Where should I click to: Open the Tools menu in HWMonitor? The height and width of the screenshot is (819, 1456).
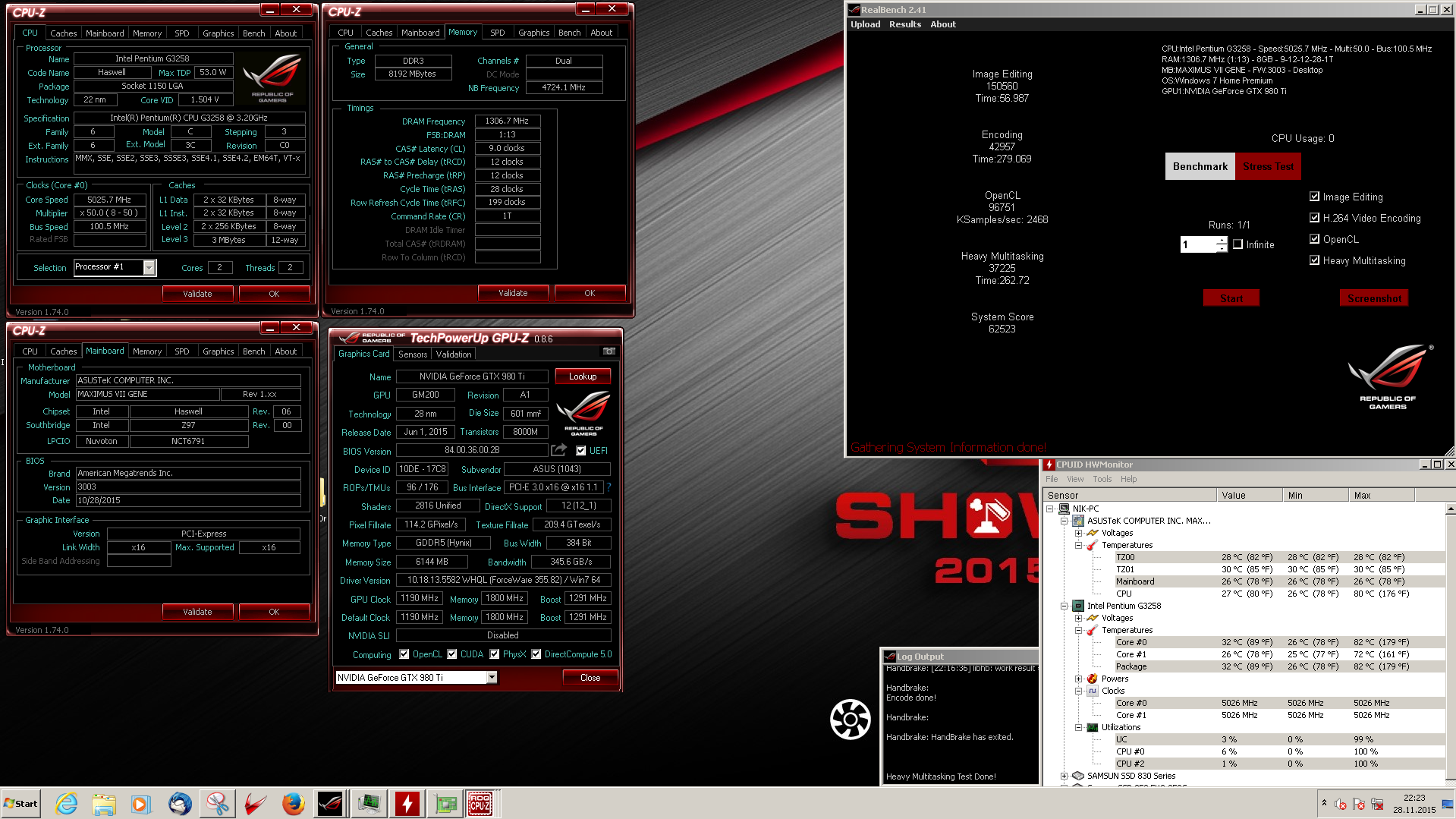coord(1102,479)
